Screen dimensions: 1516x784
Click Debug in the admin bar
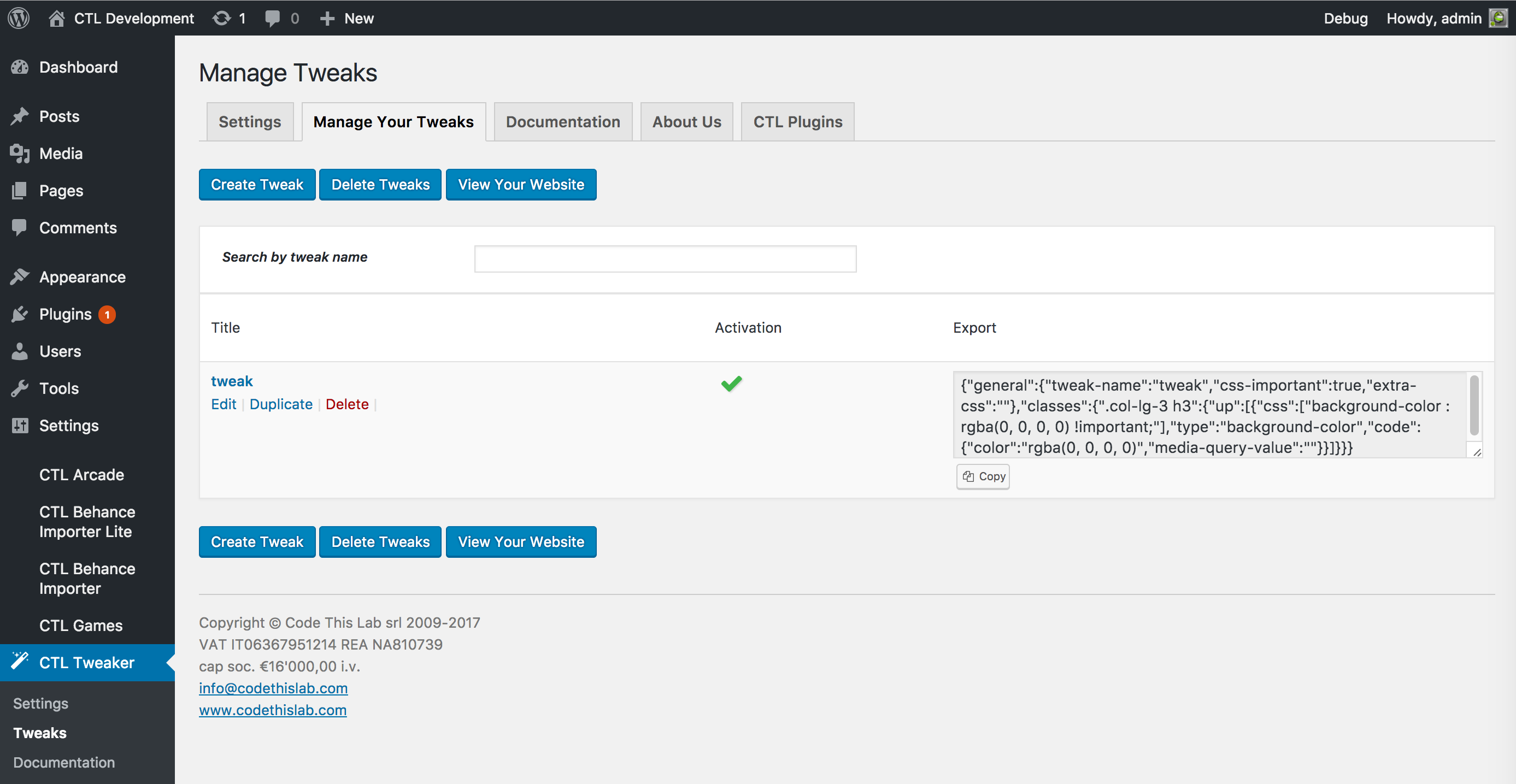pyautogui.click(x=1345, y=18)
